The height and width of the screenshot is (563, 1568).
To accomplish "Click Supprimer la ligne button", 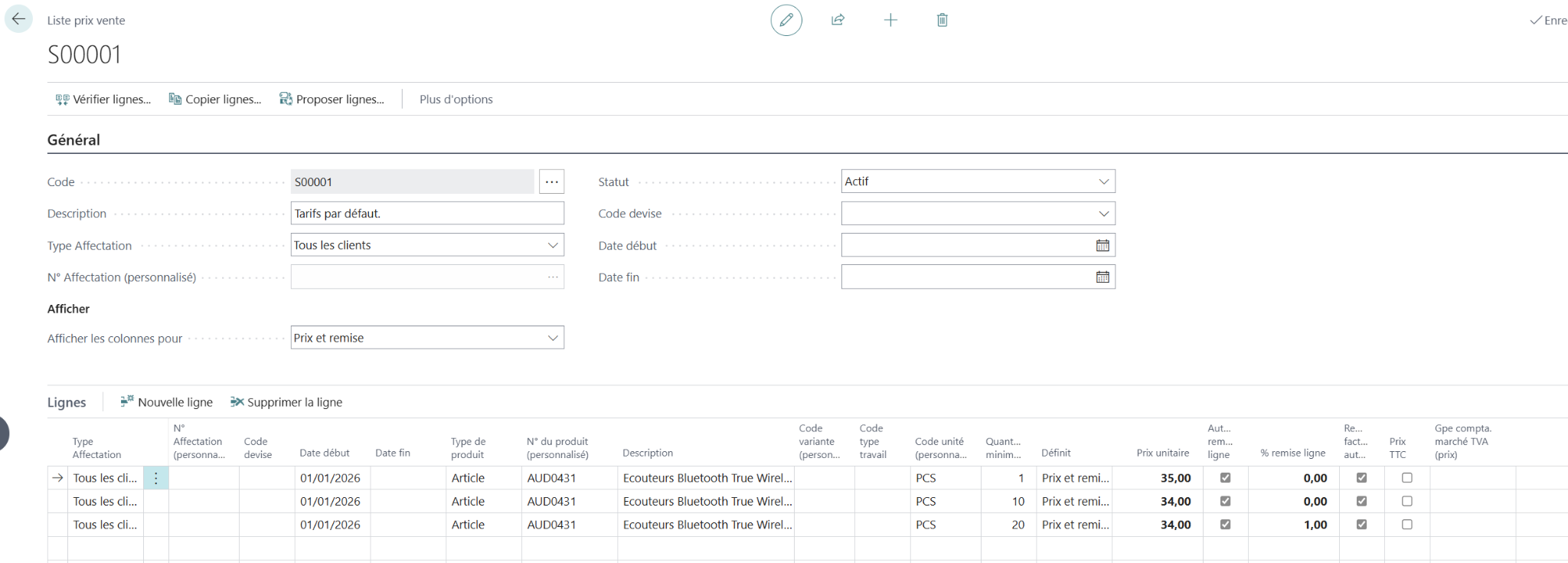I will (286, 402).
